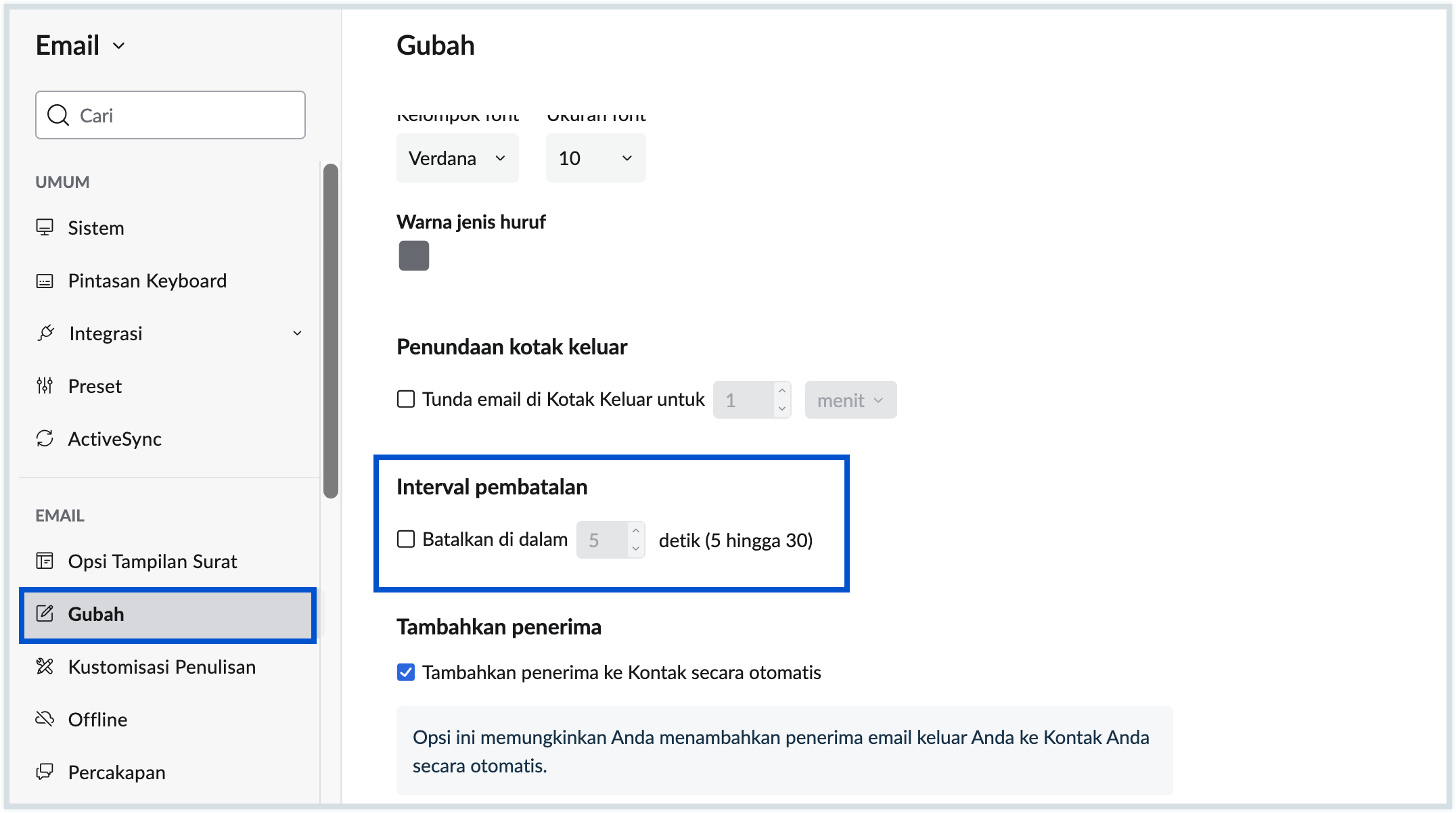This screenshot has height=813, width=1456.
Task: Click the Cari search field
Action: (x=170, y=116)
